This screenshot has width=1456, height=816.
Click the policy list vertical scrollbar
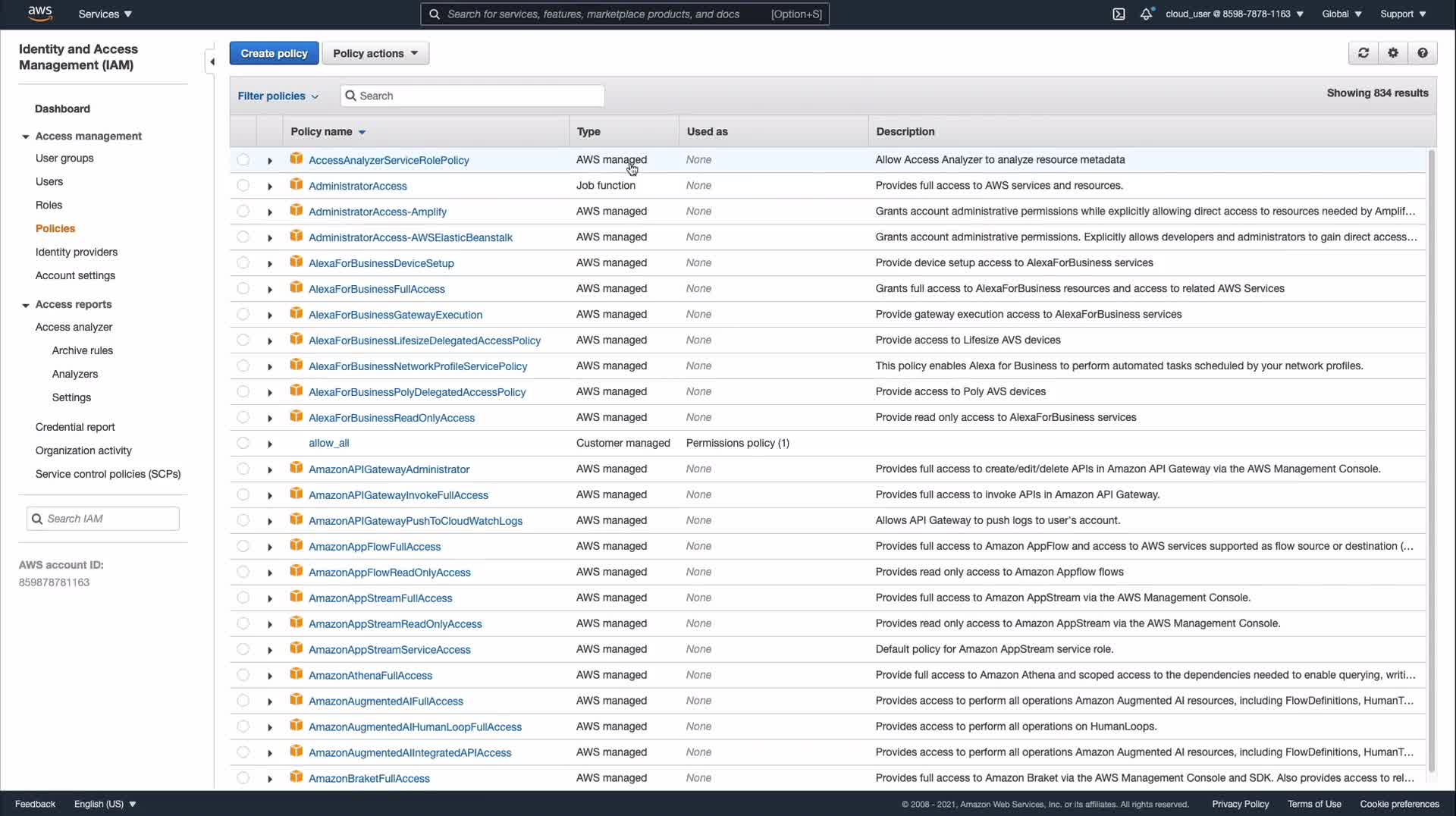tap(1431, 455)
